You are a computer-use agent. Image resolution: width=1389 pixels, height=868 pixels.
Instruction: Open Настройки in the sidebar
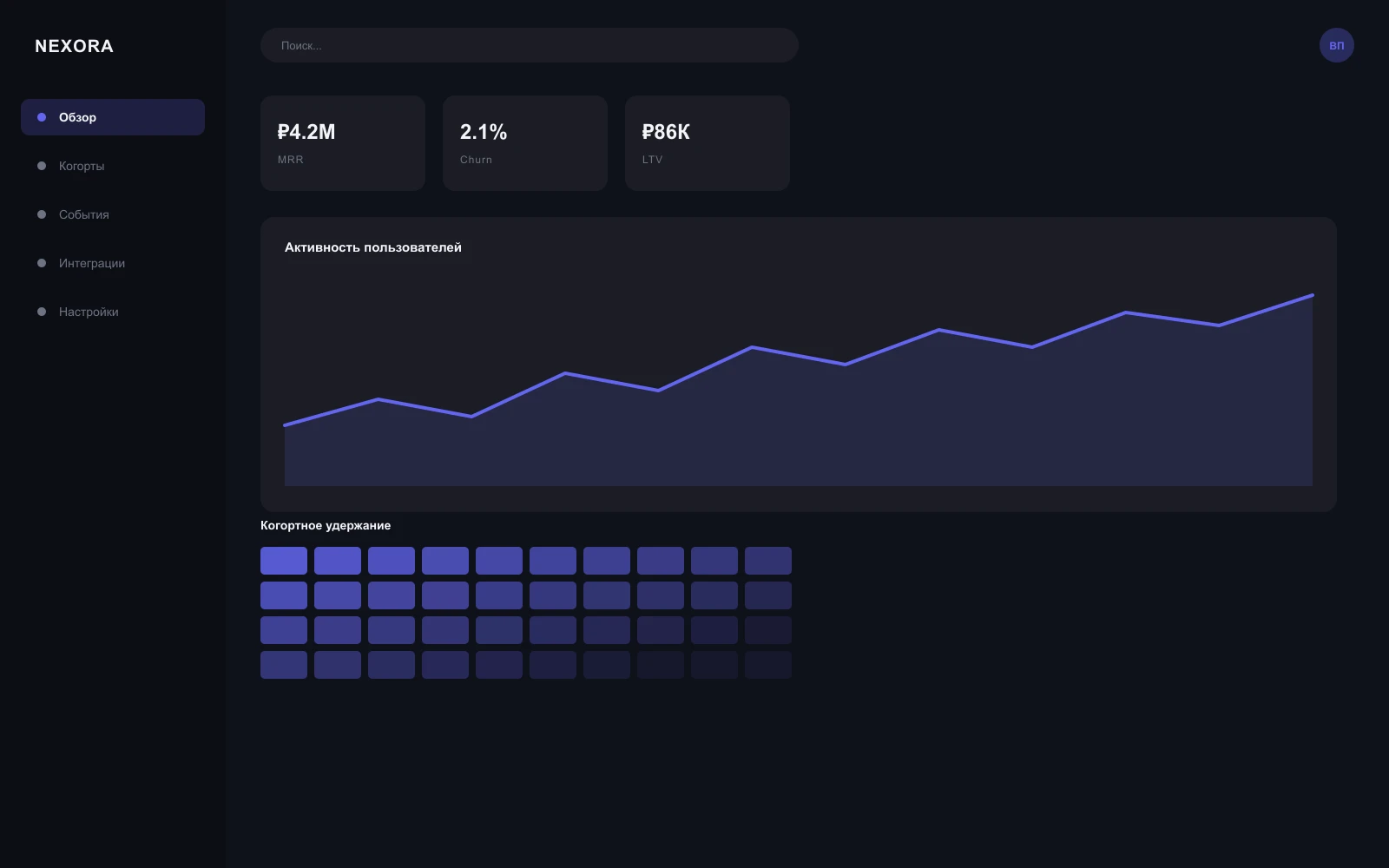click(x=113, y=312)
